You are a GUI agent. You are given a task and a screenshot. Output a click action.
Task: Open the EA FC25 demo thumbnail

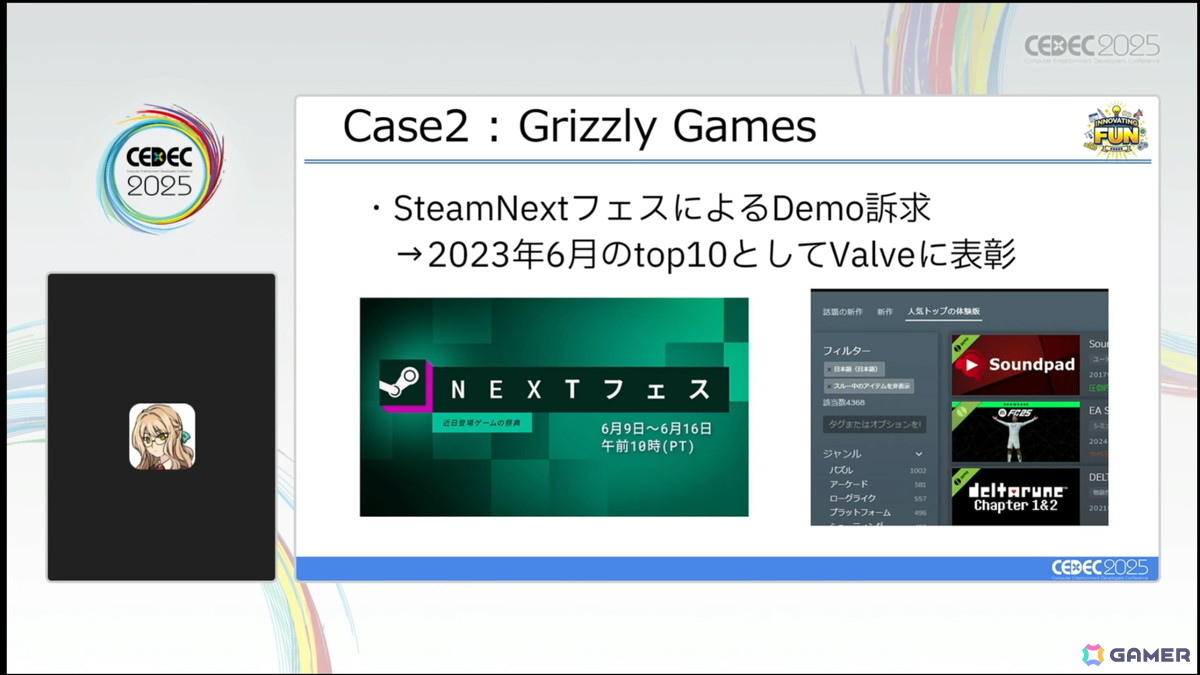[1015, 431]
